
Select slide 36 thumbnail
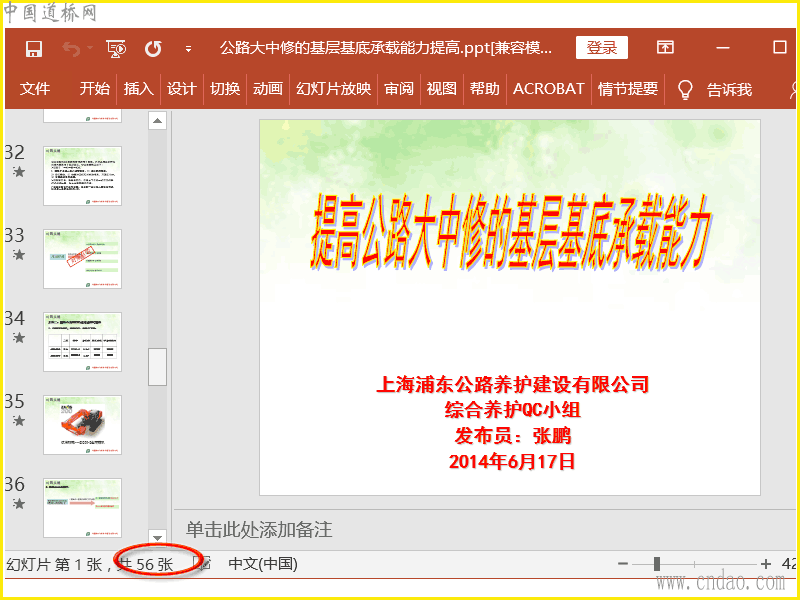pyautogui.click(x=82, y=508)
